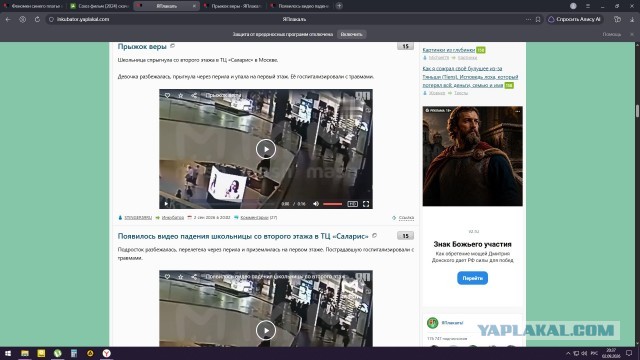The width and height of the screenshot is (640, 360).
Task: Click rating 15 of second post
Action: click(405, 236)
